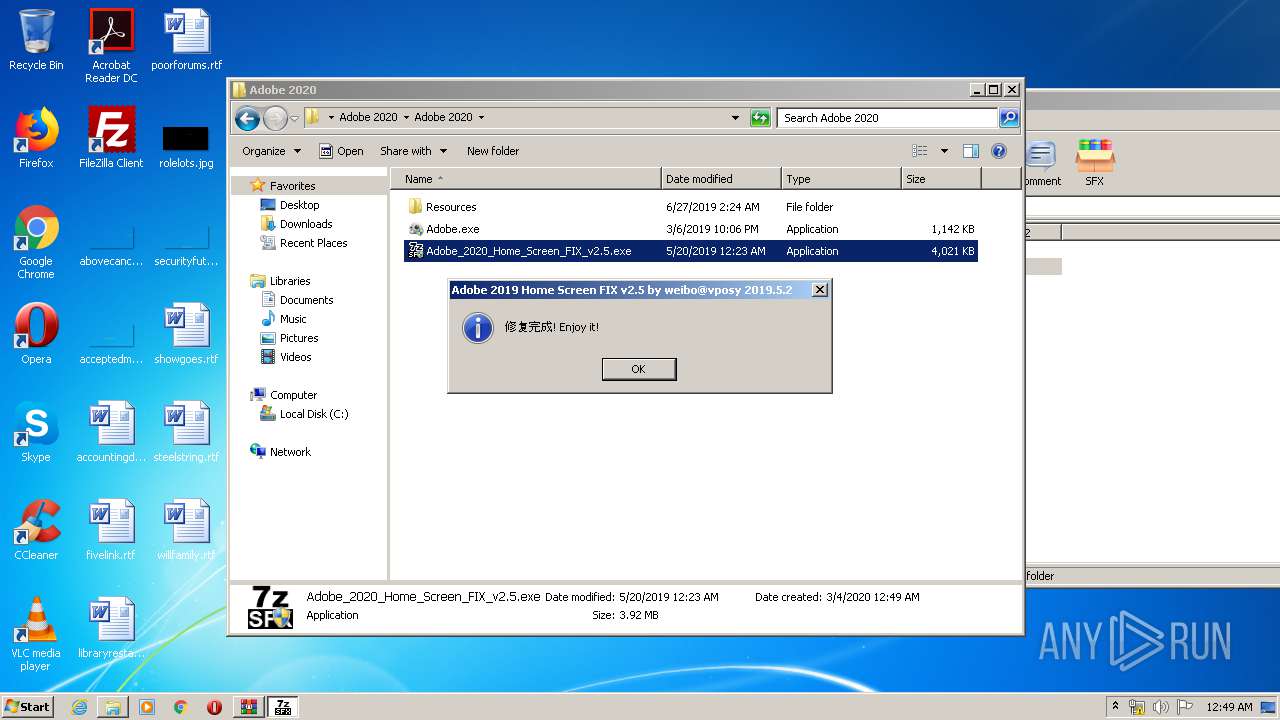
Task: Select Favorites in navigation pane
Action: tap(292, 186)
